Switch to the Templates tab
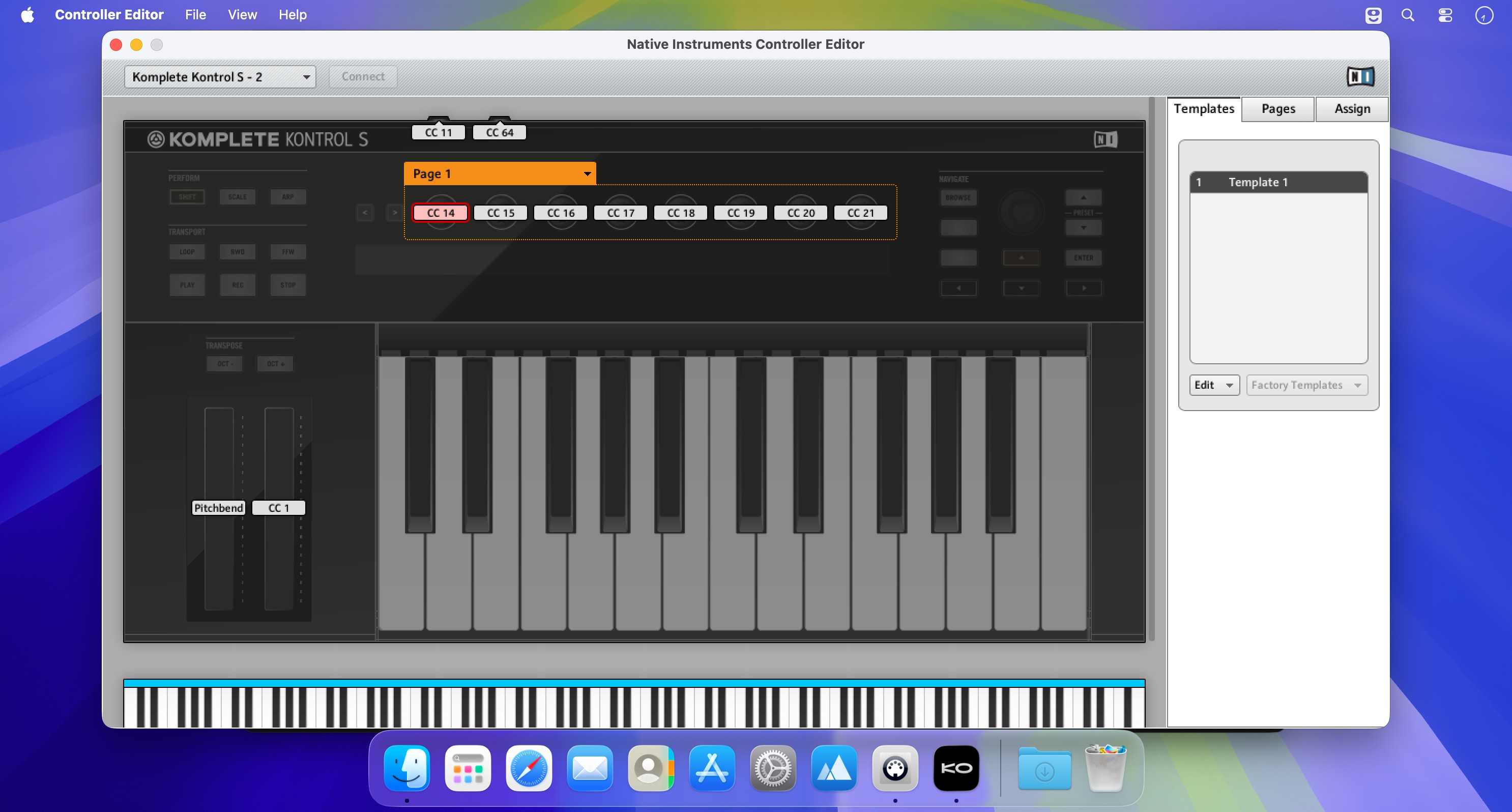This screenshot has height=812, width=1512. click(x=1204, y=109)
